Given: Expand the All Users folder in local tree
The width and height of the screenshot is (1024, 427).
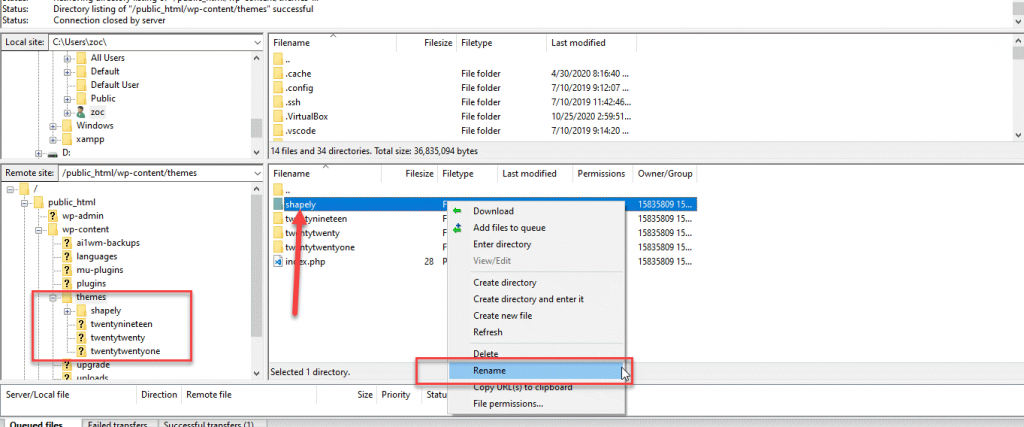Looking at the screenshot, I should [67, 58].
